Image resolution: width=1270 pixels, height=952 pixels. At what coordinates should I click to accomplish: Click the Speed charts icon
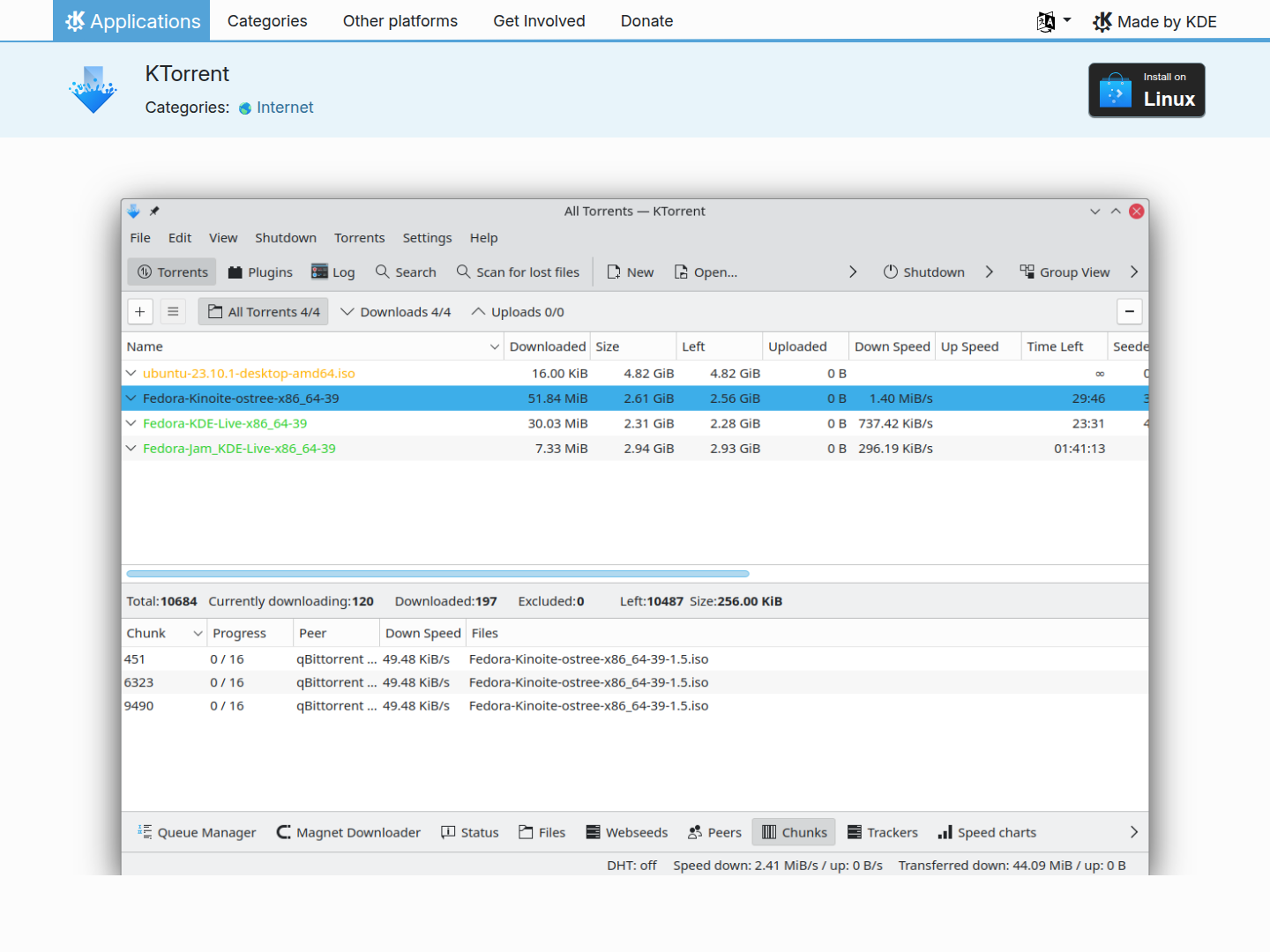click(945, 832)
